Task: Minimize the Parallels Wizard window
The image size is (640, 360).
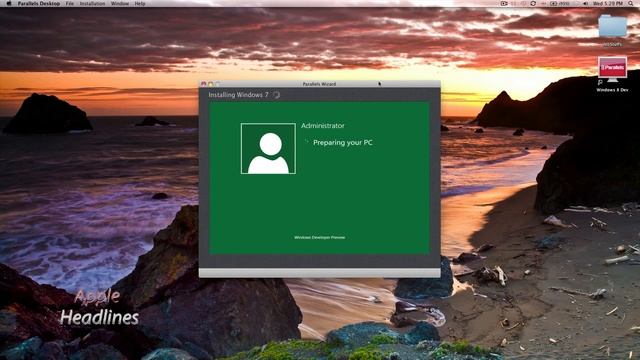Action: [x=211, y=84]
